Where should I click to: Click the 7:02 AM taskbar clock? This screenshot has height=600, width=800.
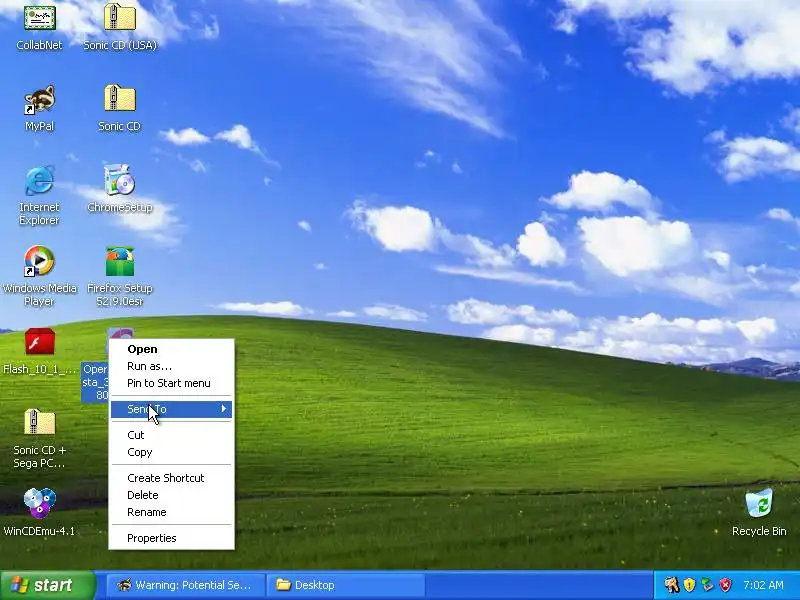[763, 585]
